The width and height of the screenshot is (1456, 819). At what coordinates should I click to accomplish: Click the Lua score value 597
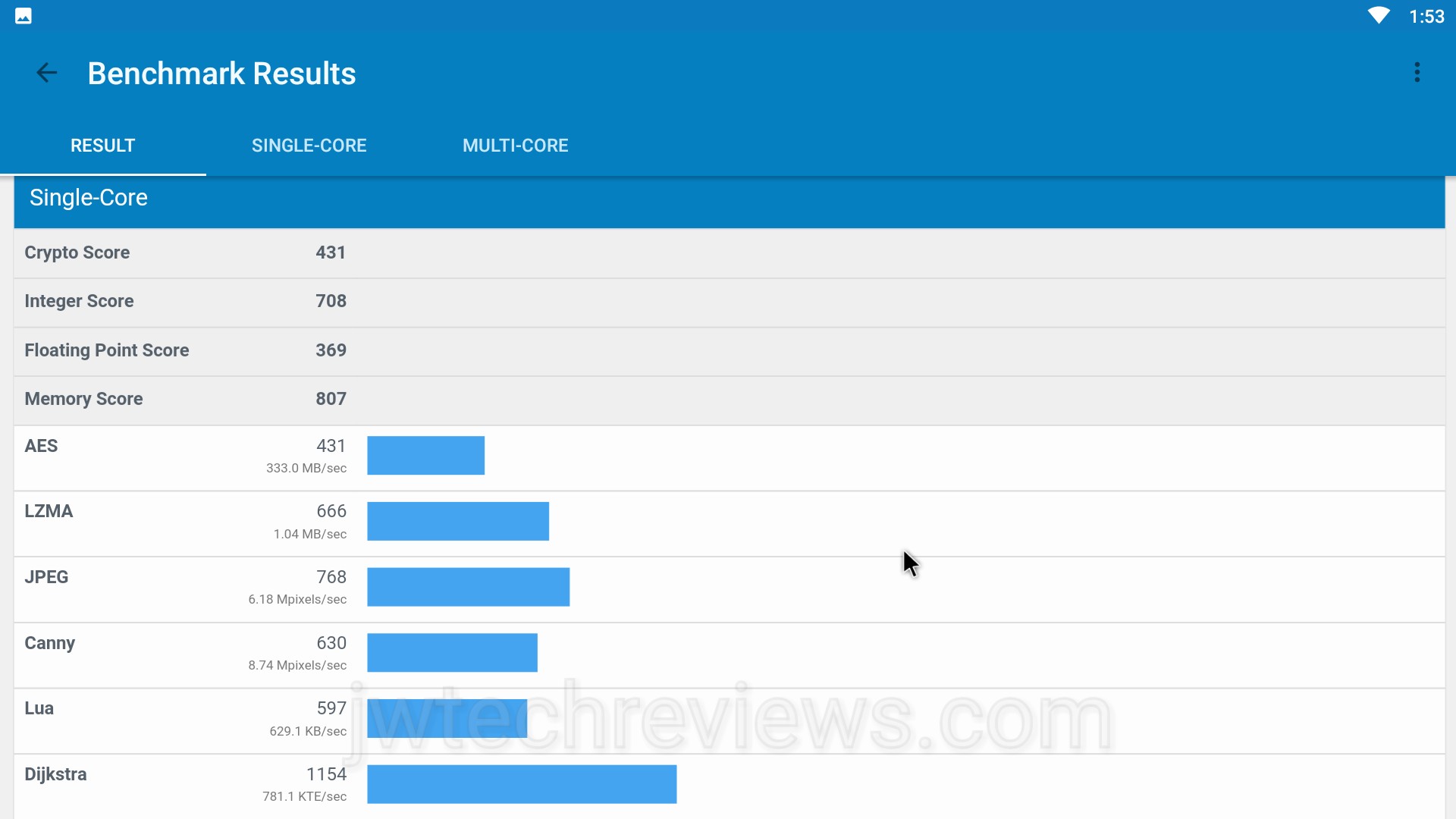pos(331,708)
